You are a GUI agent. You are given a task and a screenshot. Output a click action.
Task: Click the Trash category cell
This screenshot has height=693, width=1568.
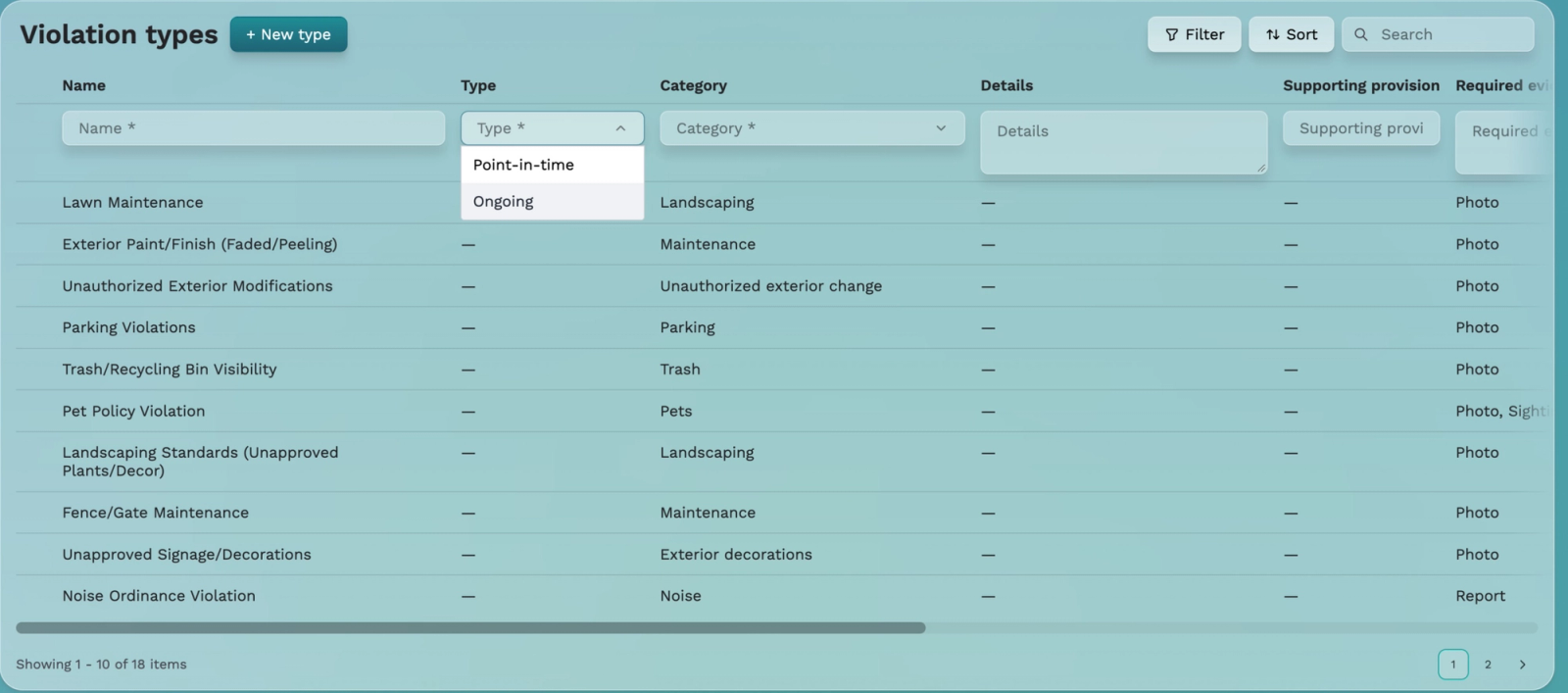coord(680,370)
